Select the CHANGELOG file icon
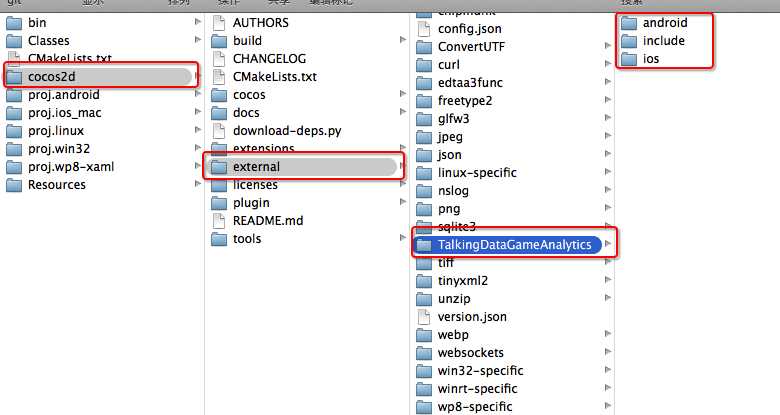Image resolution: width=780 pixels, height=415 pixels. 219,59
